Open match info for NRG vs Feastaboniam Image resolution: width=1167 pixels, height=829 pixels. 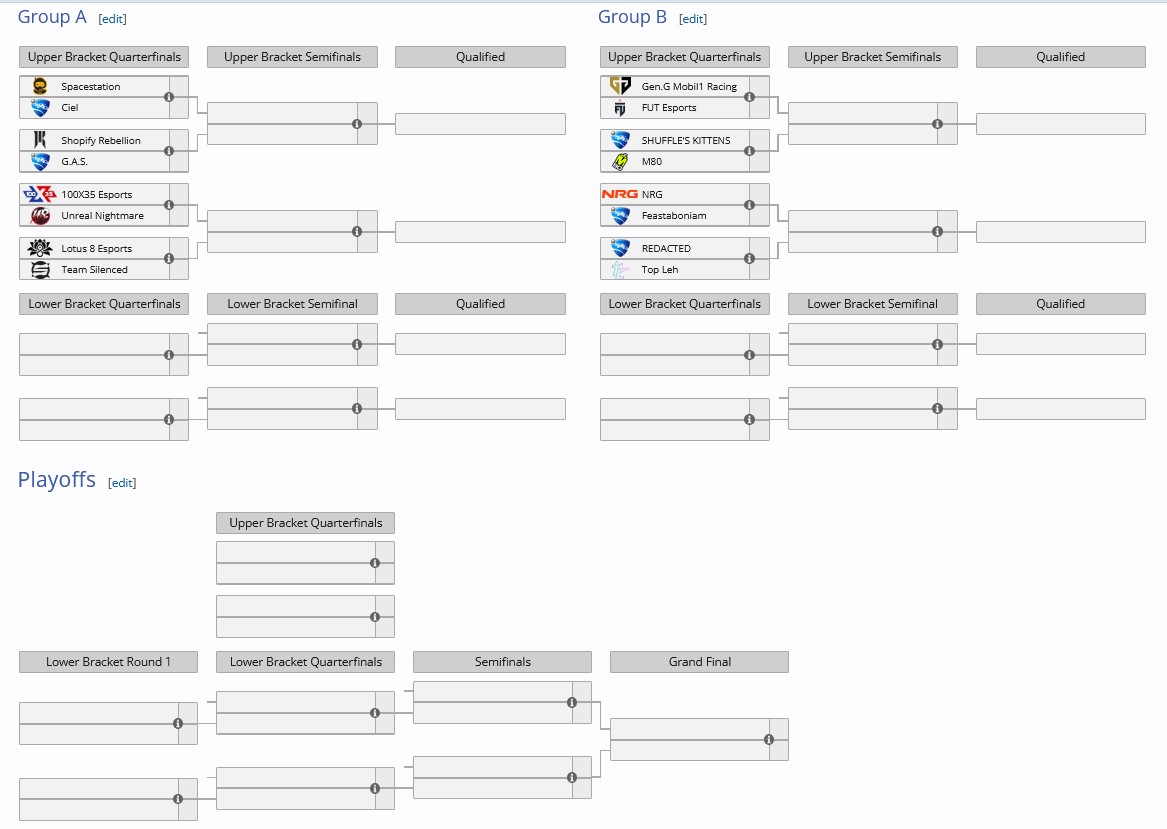coord(749,205)
